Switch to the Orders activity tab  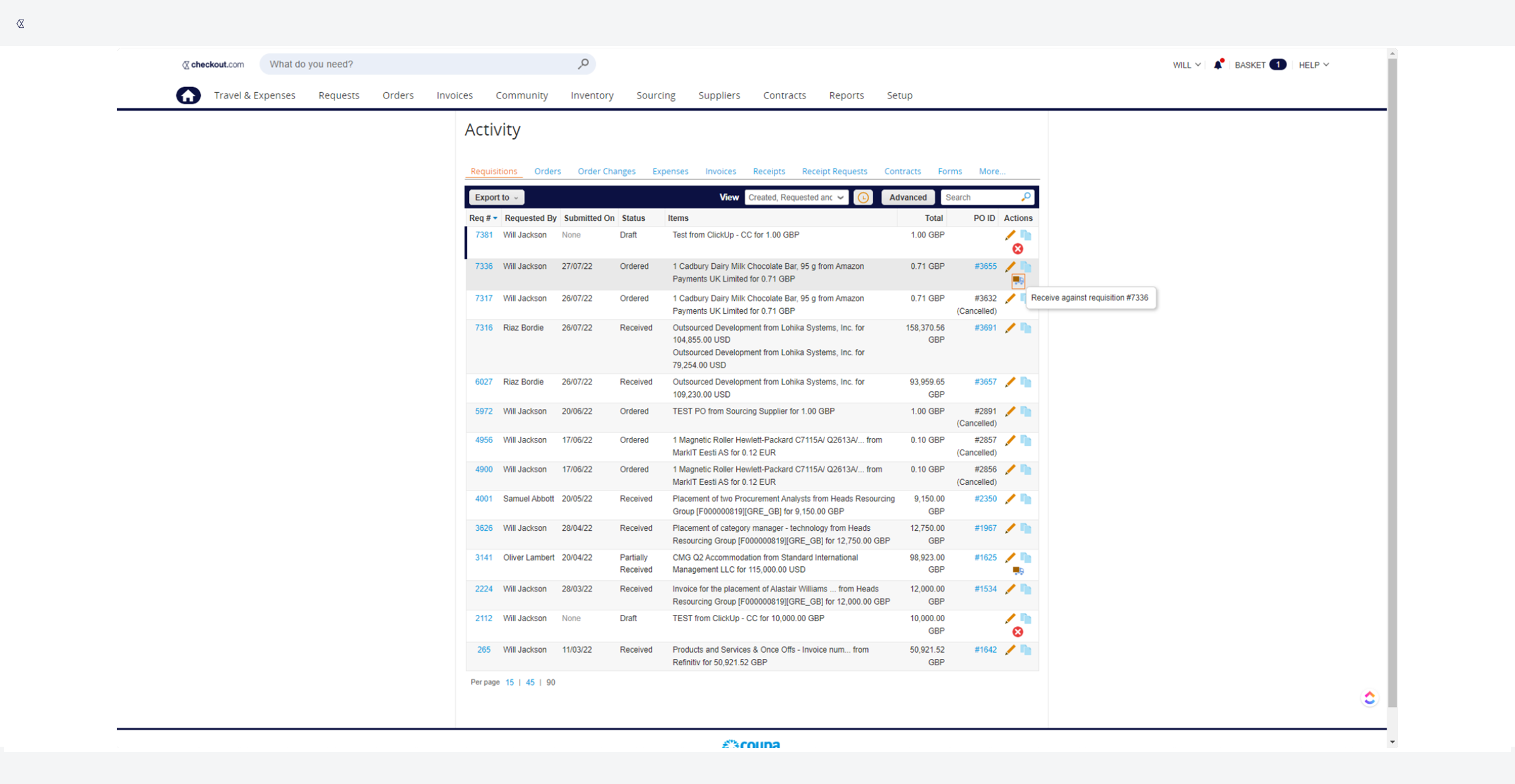[547, 171]
